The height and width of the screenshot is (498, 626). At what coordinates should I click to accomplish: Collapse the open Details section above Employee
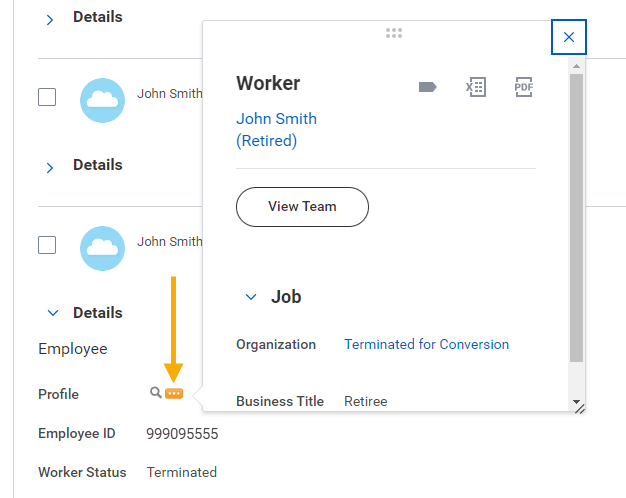53,313
